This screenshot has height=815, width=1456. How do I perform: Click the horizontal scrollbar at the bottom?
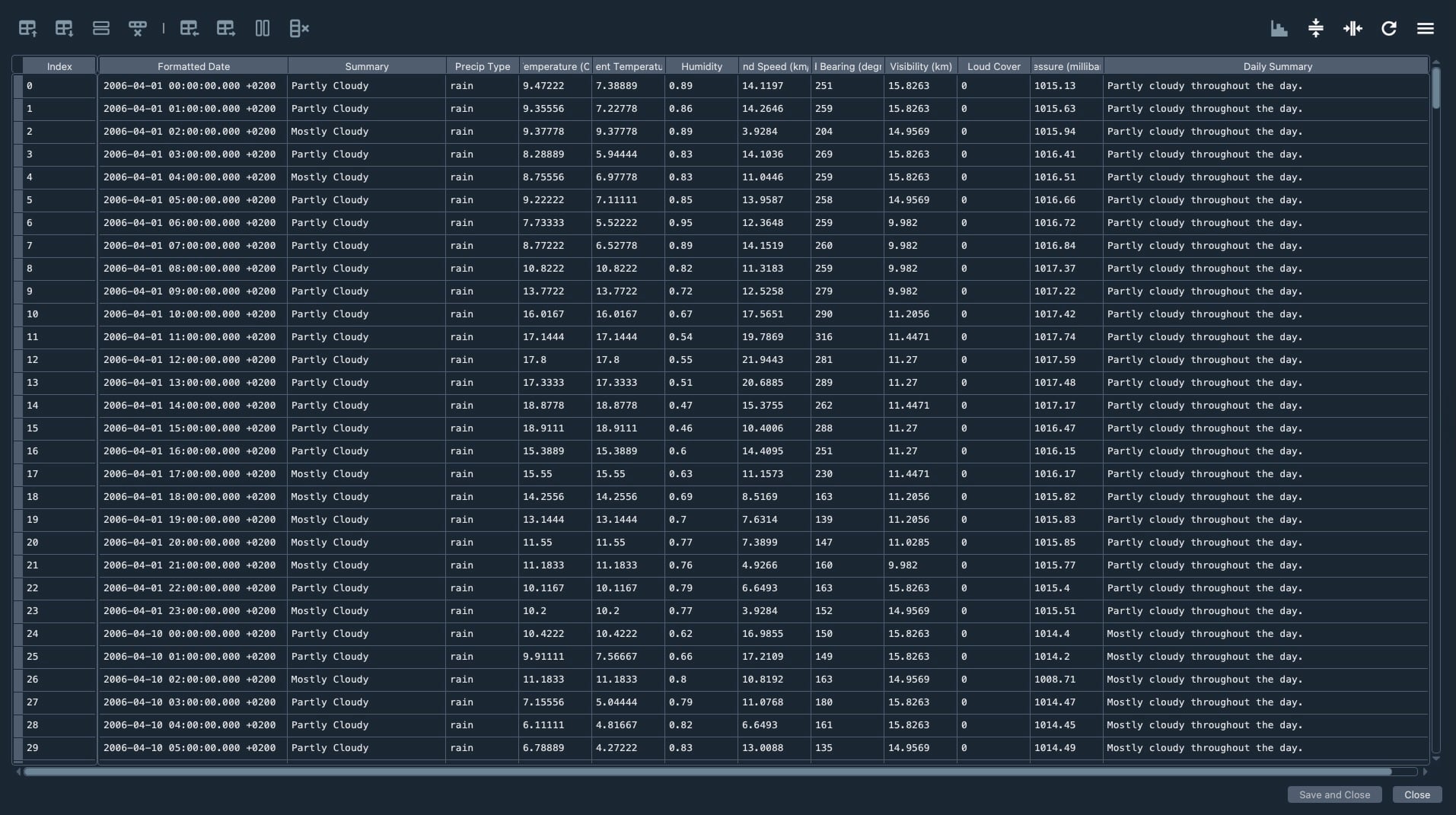coord(708,772)
